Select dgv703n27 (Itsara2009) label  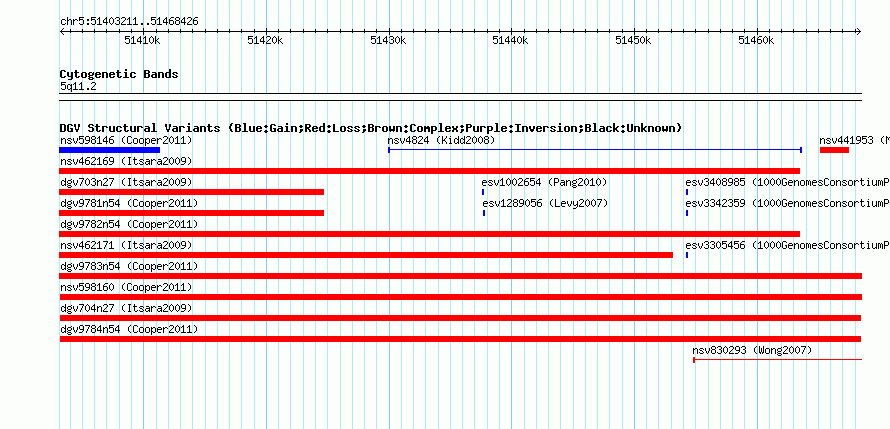tap(126, 182)
